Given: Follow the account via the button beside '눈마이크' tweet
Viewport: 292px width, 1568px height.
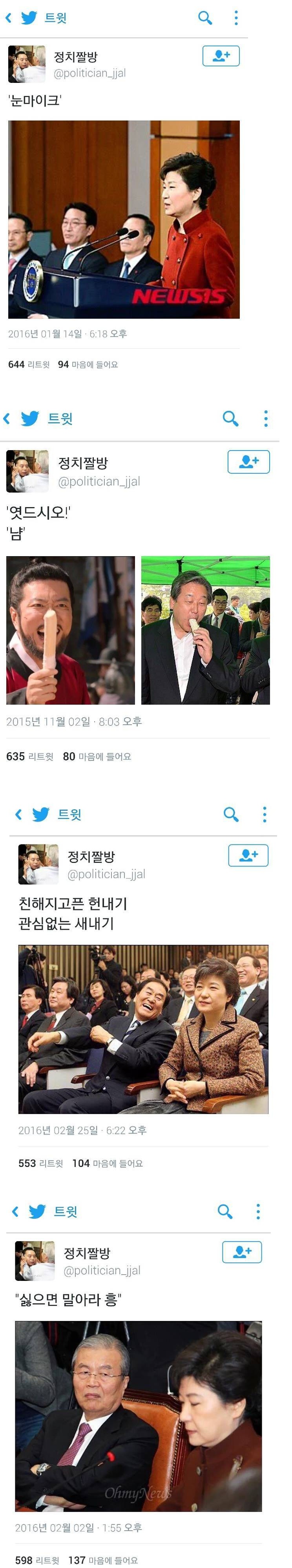Looking at the screenshot, I should 221,56.
